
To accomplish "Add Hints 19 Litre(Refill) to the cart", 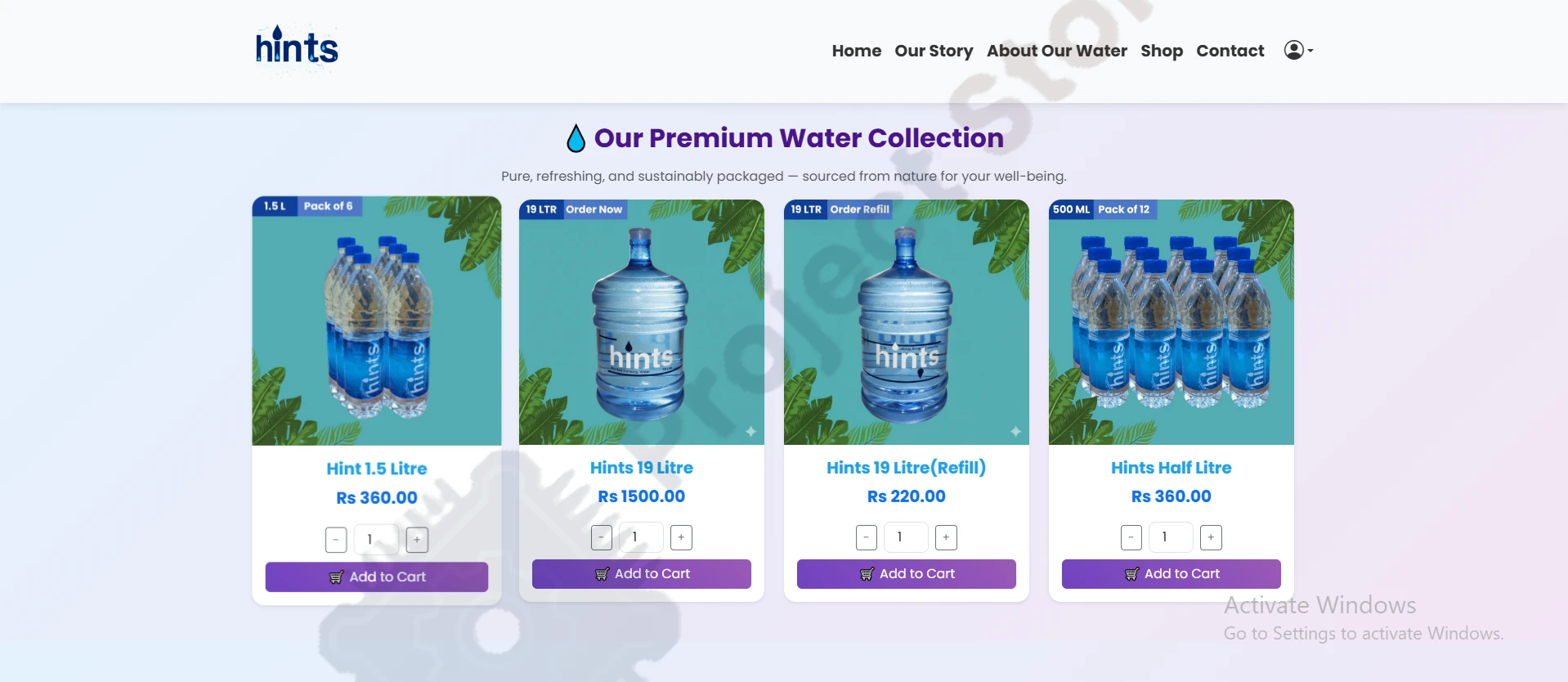I will pos(906,573).
